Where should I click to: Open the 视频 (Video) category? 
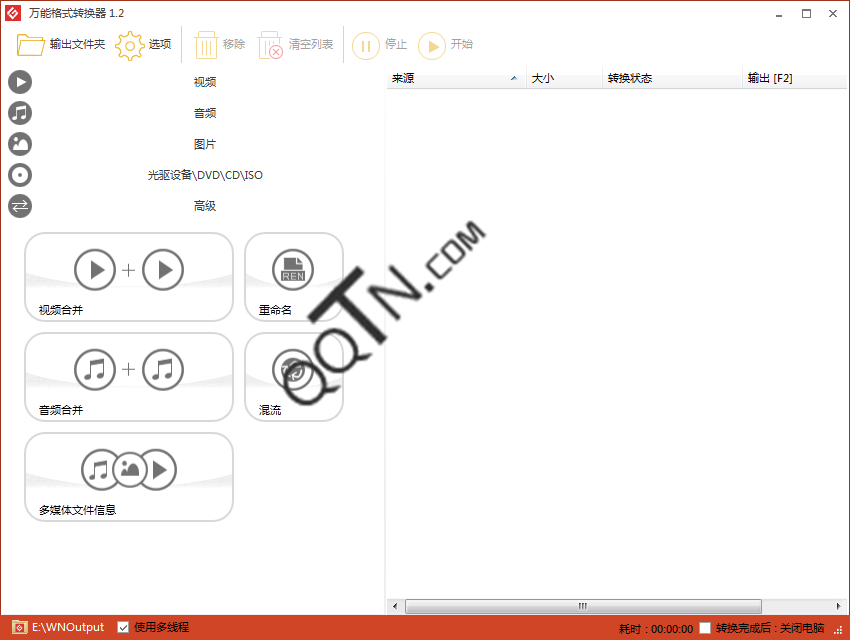click(x=204, y=82)
